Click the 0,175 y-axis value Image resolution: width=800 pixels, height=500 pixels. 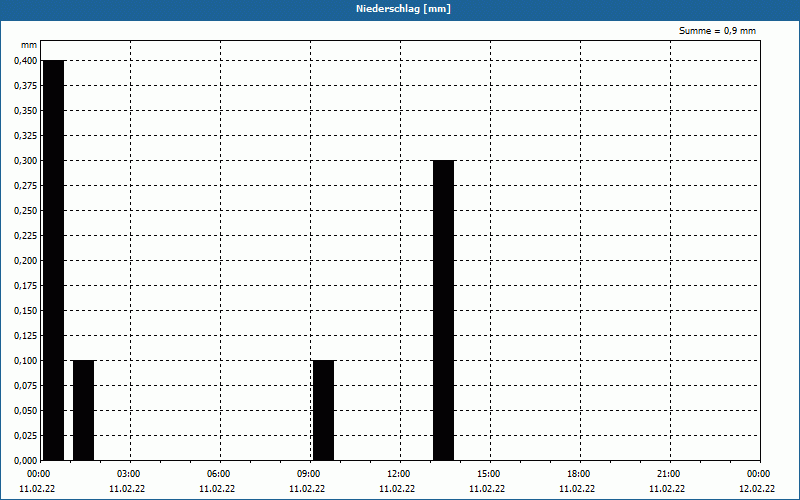[26, 286]
